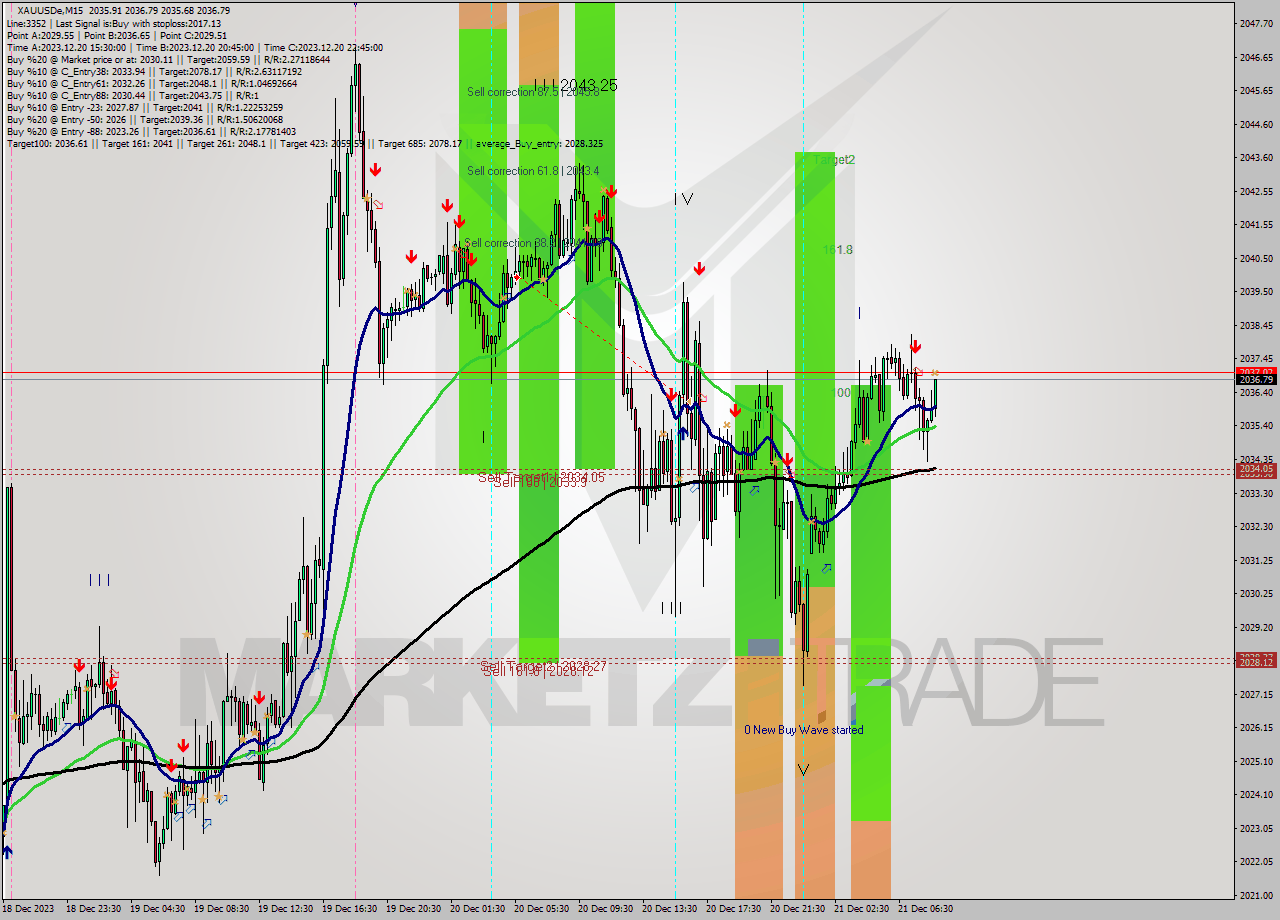Click the 2040.50 price scale value
The width and height of the screenshot is (1280, 920).
point(1256,258)
